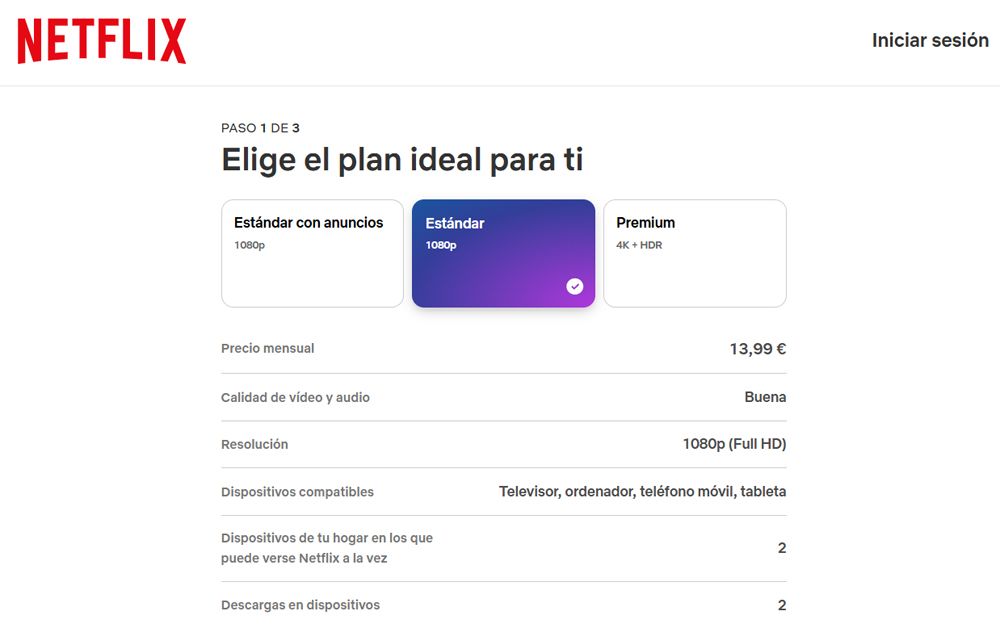Click the Iniciar sesión button
The image size is (1000, 628).
(931, 40)
